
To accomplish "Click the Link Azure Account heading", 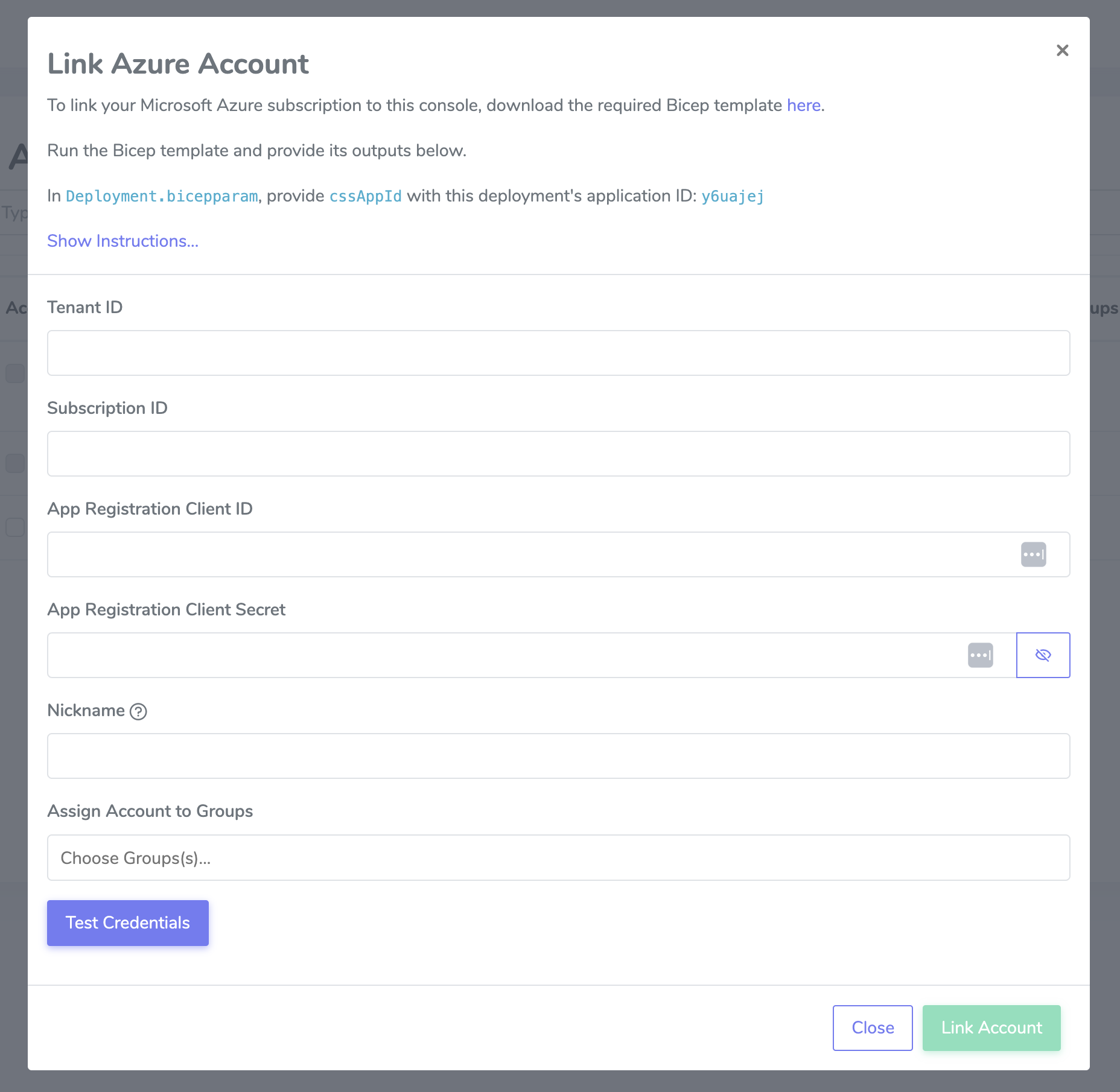I will click(178, 64).
